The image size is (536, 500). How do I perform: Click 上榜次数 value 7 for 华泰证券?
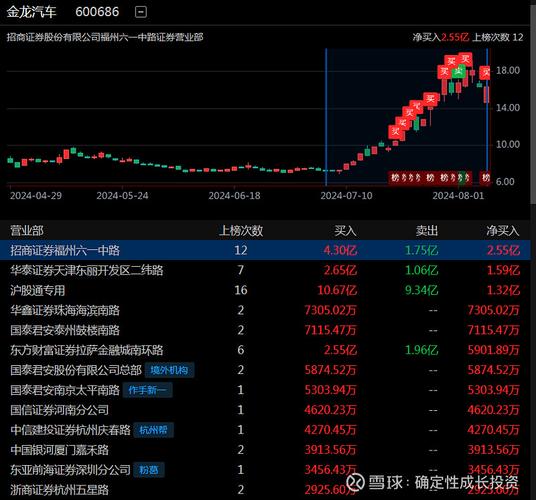(241, 270)
